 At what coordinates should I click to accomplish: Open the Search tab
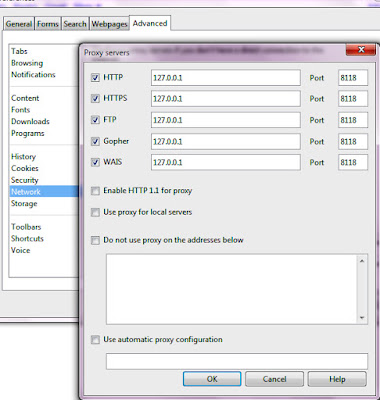tap(75, 24)
